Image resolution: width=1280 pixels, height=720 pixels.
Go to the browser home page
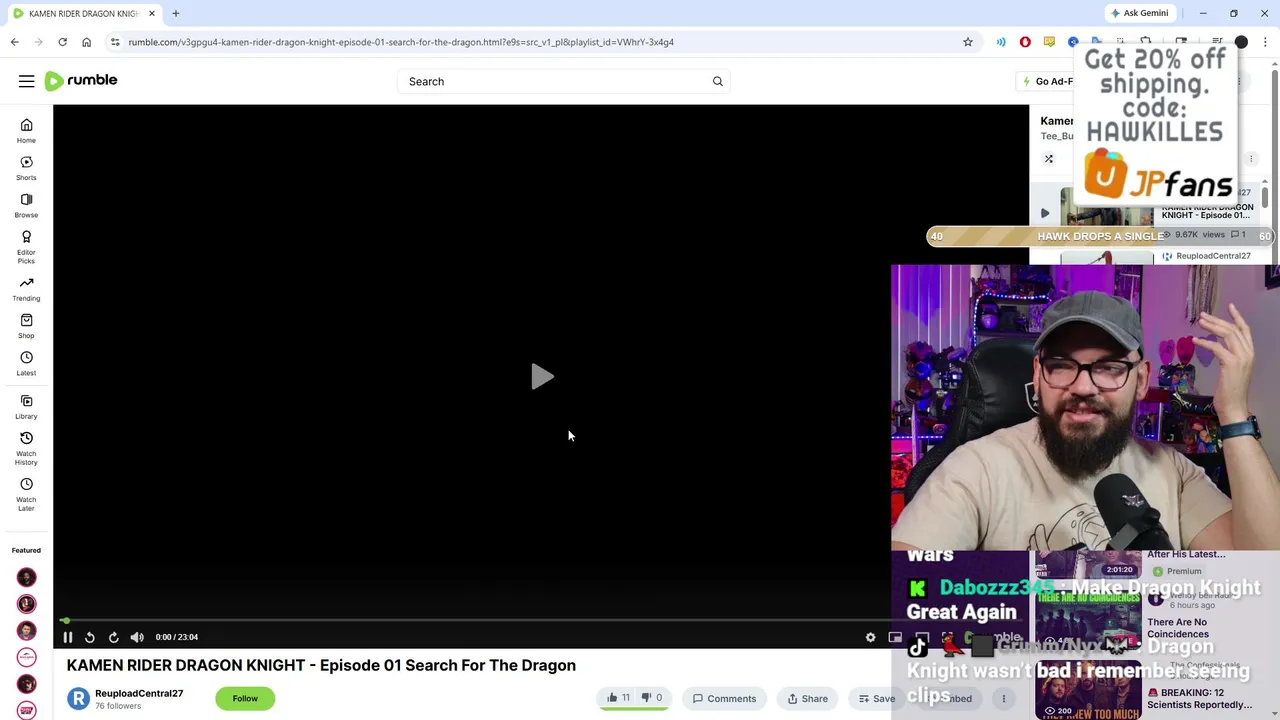86,42
